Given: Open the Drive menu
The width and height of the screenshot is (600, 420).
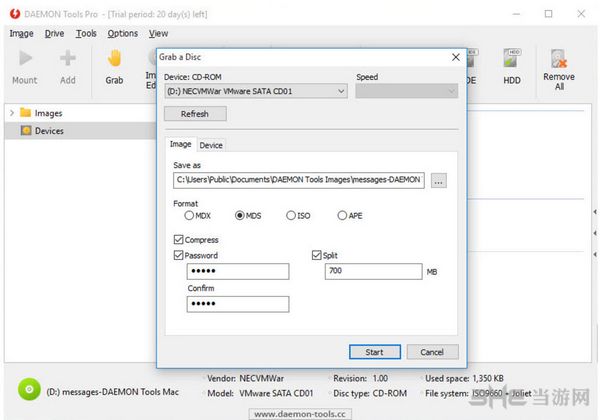Looking at the screenshot, I should pos(54,34).
